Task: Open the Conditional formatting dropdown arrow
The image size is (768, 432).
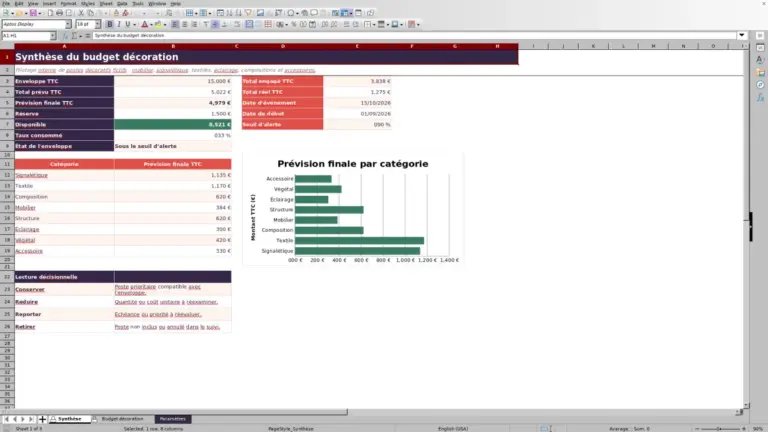Action: (418, 24)
